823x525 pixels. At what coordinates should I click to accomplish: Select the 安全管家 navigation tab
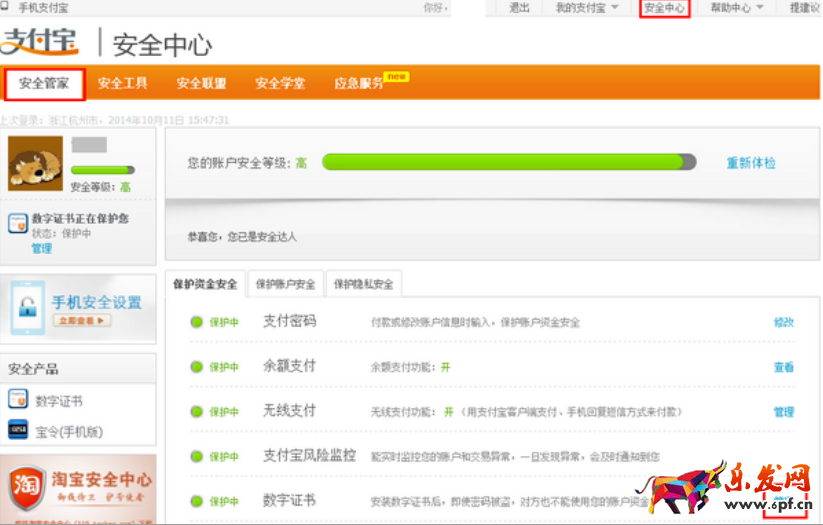(44, 83)
